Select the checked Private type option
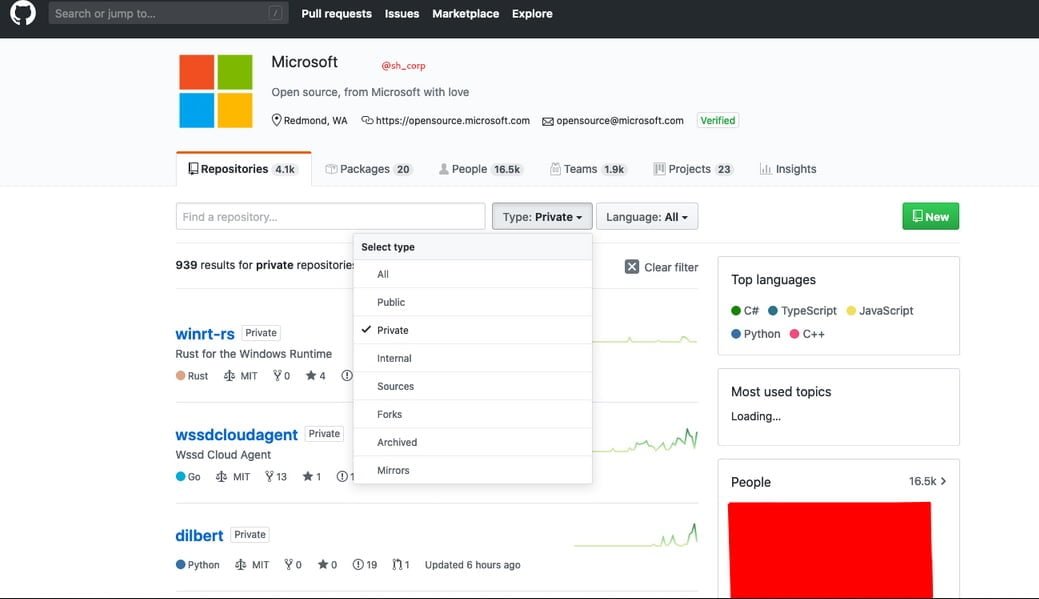1039x599 pixels. click(x=472, y=330)
